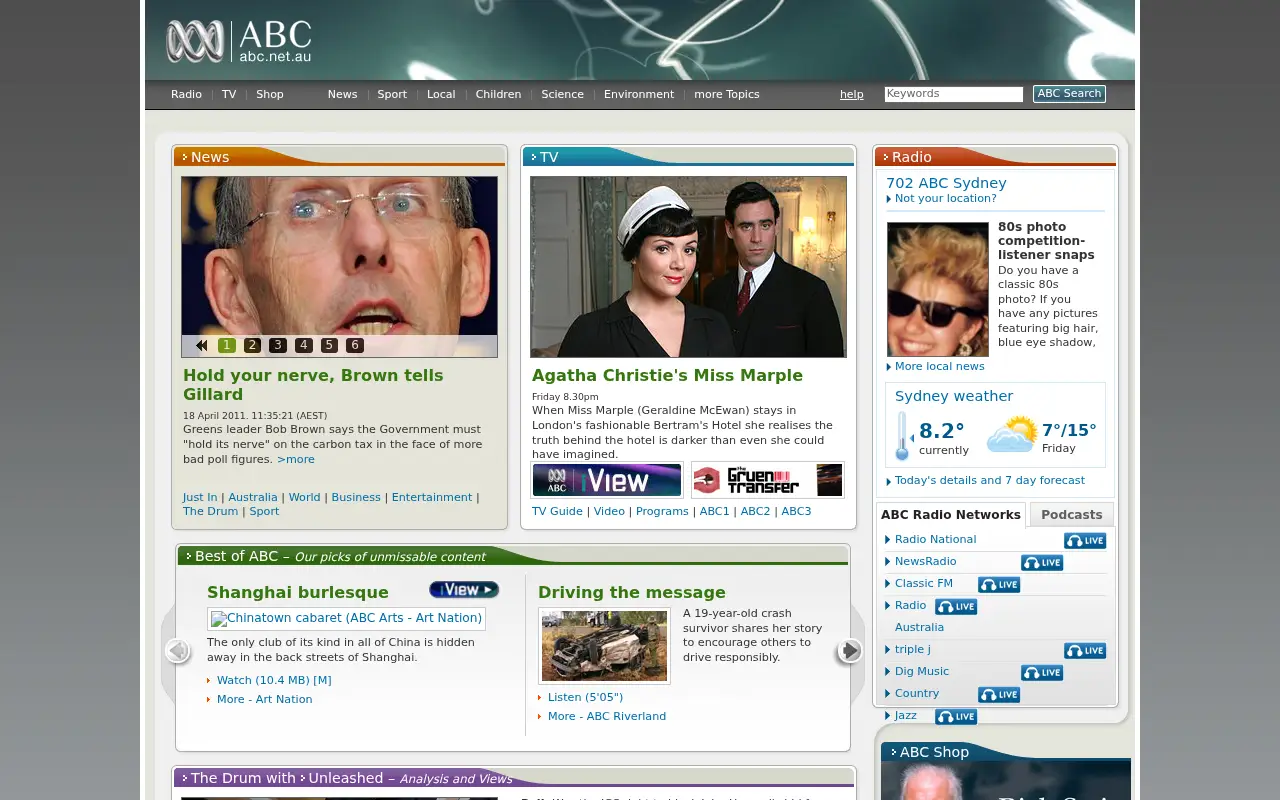
Task: Open Hold your nerve, Brown tells Gillard headline
Action: [313, 384]
